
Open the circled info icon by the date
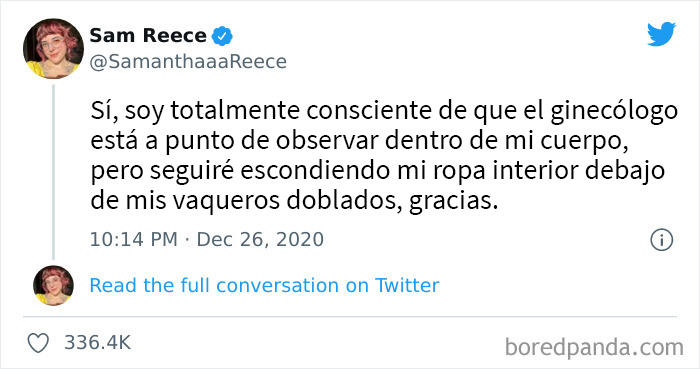pos(661,240)
